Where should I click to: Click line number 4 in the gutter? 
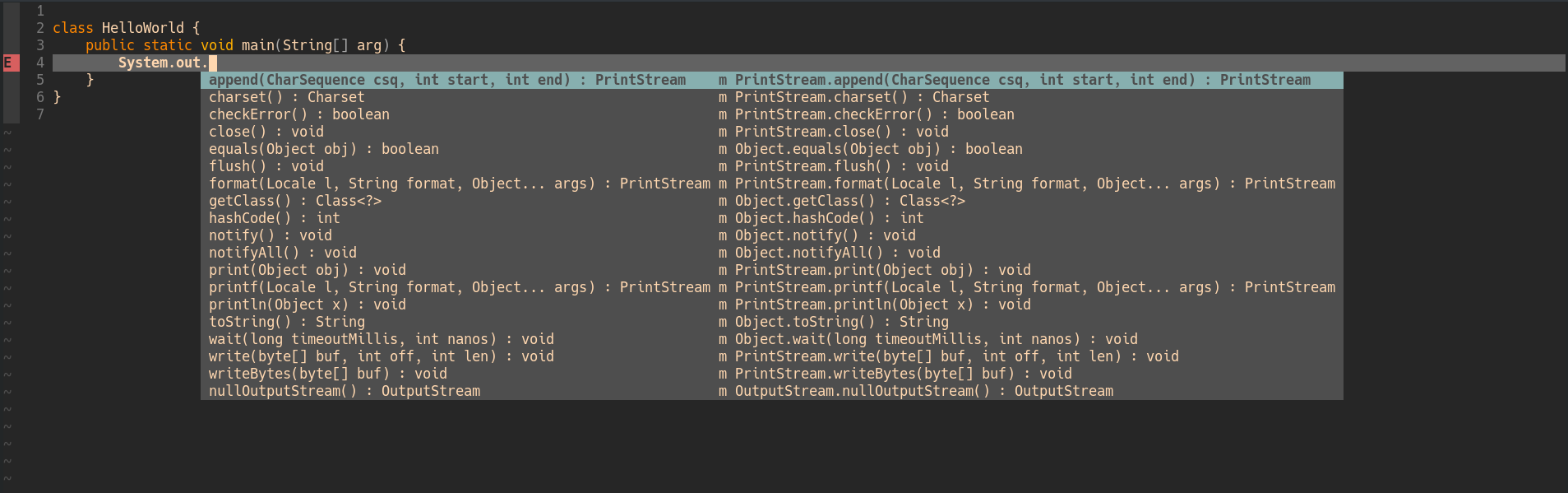click(x=39, y=62)
